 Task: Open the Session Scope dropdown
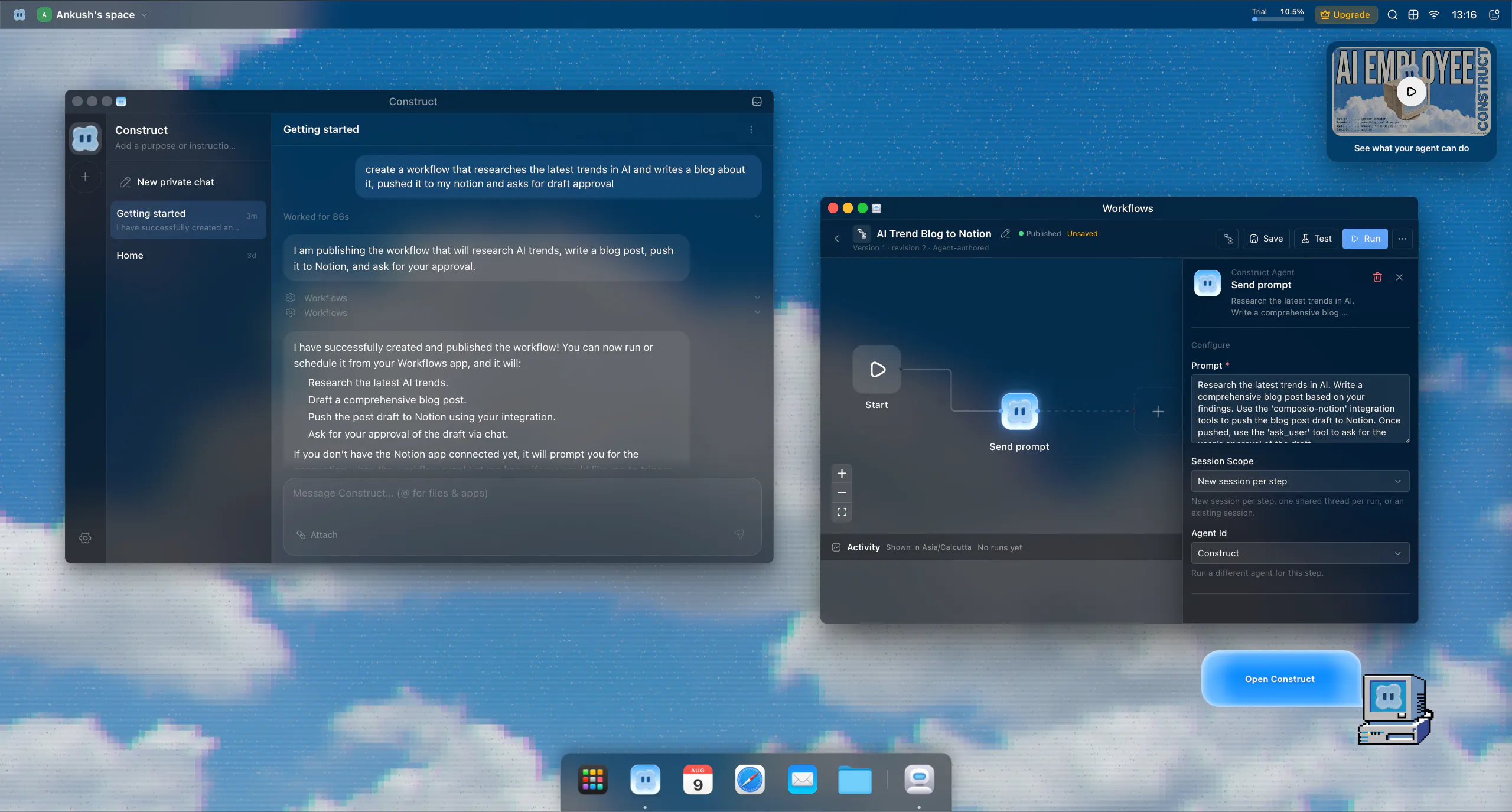point(1300,481)
